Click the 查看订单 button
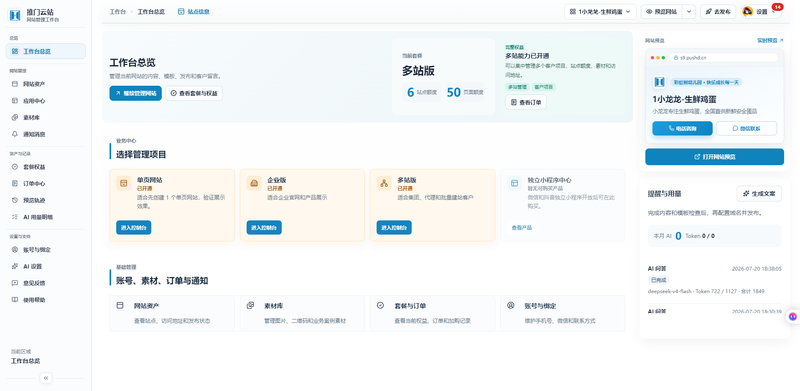800x391 pixels. pyautogui.click(x=526, y=102)
